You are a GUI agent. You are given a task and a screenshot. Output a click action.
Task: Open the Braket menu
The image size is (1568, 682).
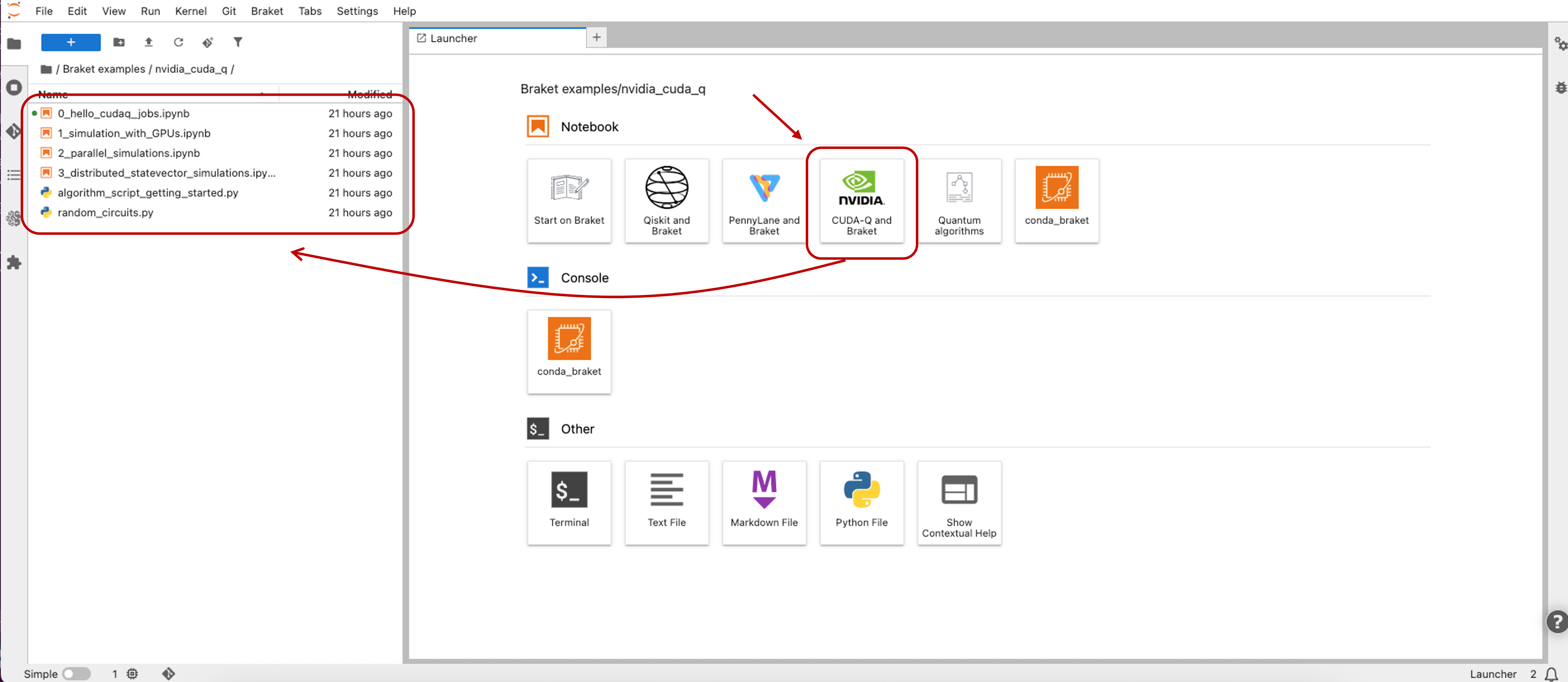(267, 11)
